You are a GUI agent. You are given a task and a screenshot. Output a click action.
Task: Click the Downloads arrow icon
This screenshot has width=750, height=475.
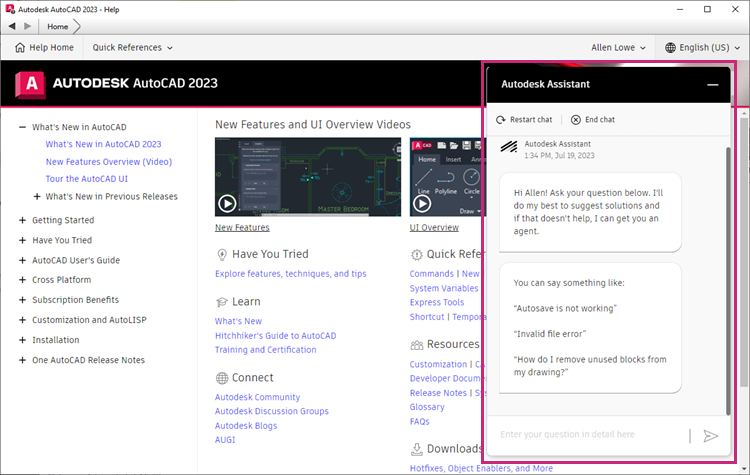[417, 449]
